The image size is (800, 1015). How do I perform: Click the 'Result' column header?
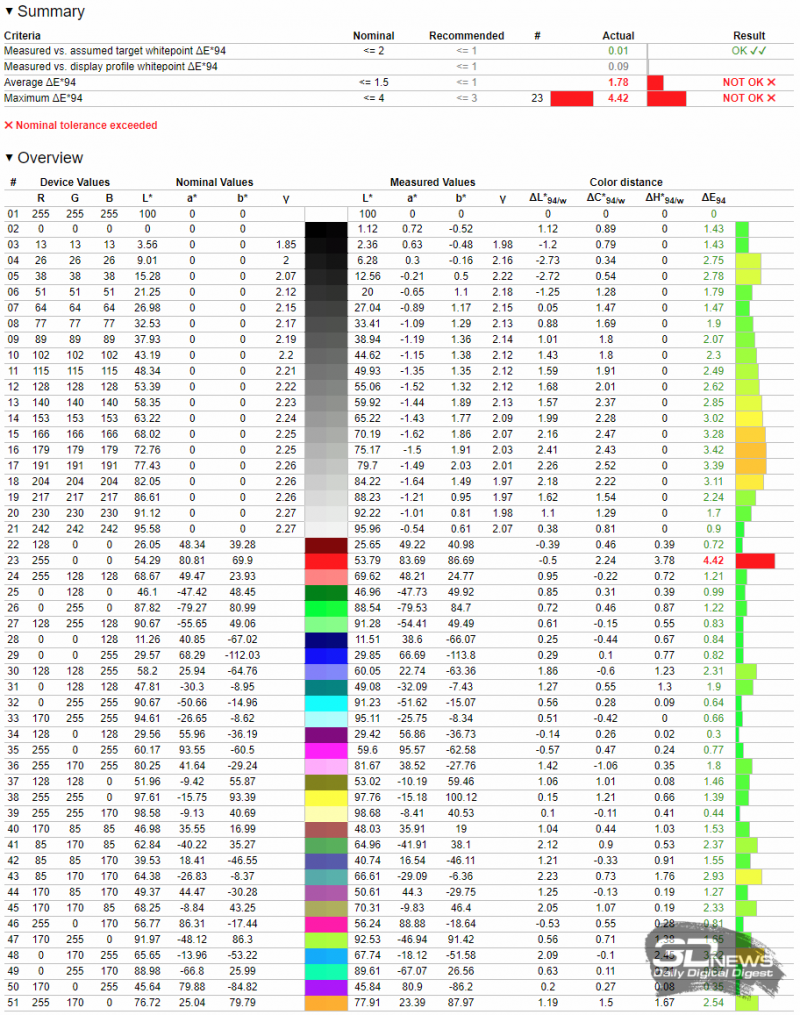749,36
